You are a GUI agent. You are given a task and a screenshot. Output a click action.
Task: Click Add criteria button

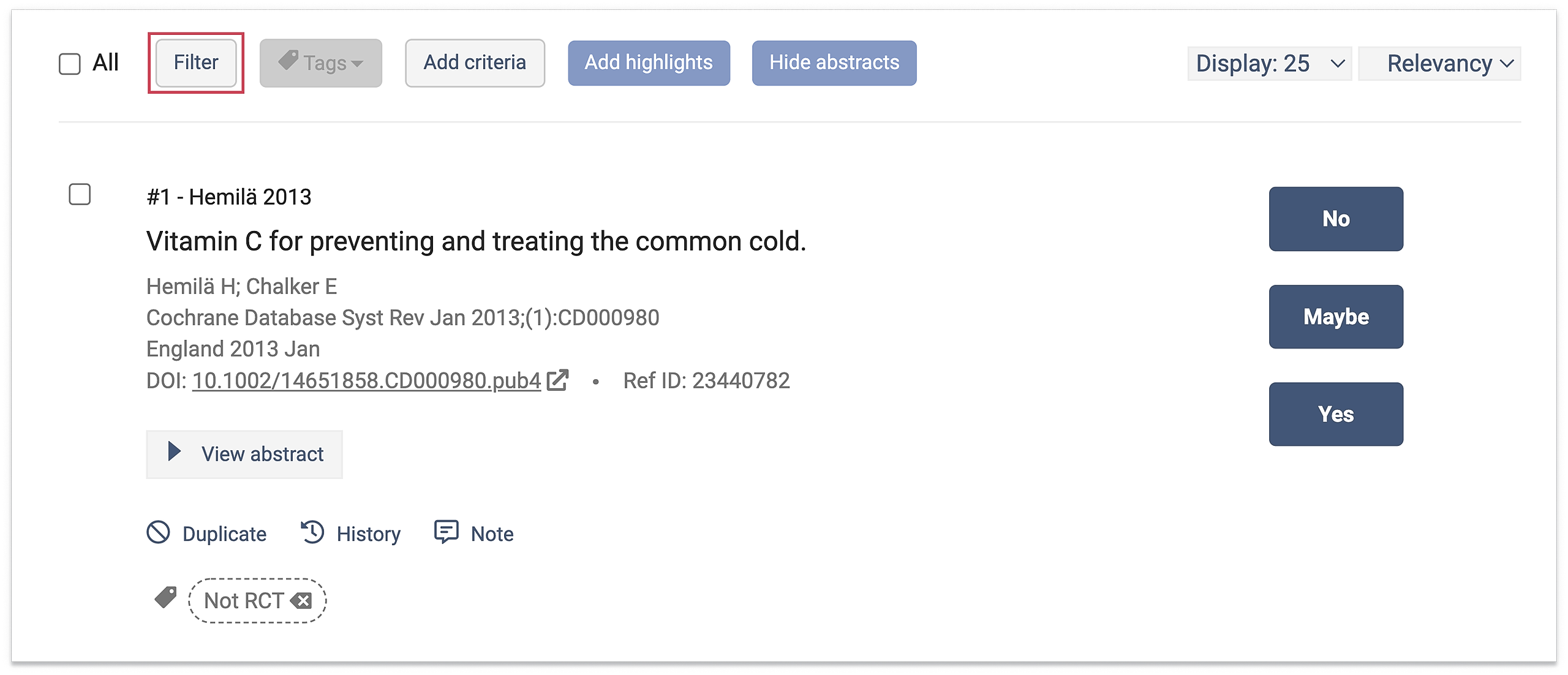click(x=475, y=63)
